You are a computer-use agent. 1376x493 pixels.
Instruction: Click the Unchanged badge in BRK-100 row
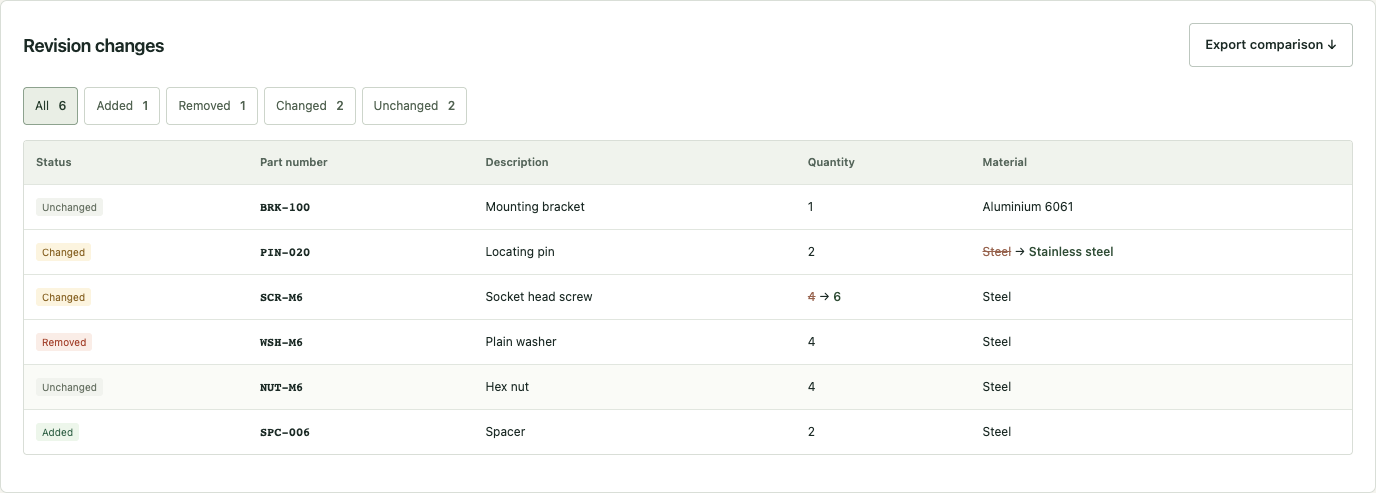pyautogui.click(x=69, y=207)
